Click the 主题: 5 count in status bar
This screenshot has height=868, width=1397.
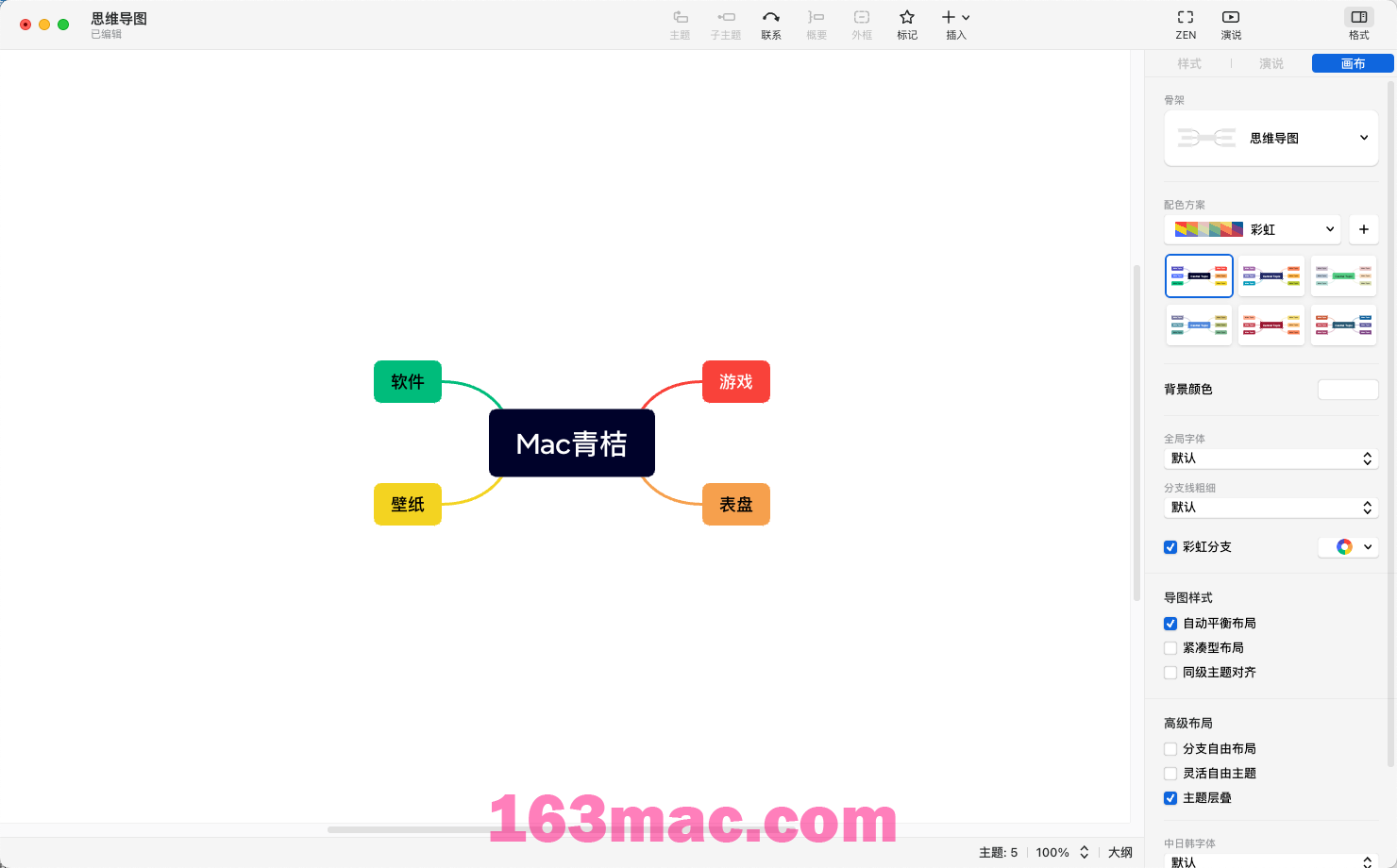point(999,852)
